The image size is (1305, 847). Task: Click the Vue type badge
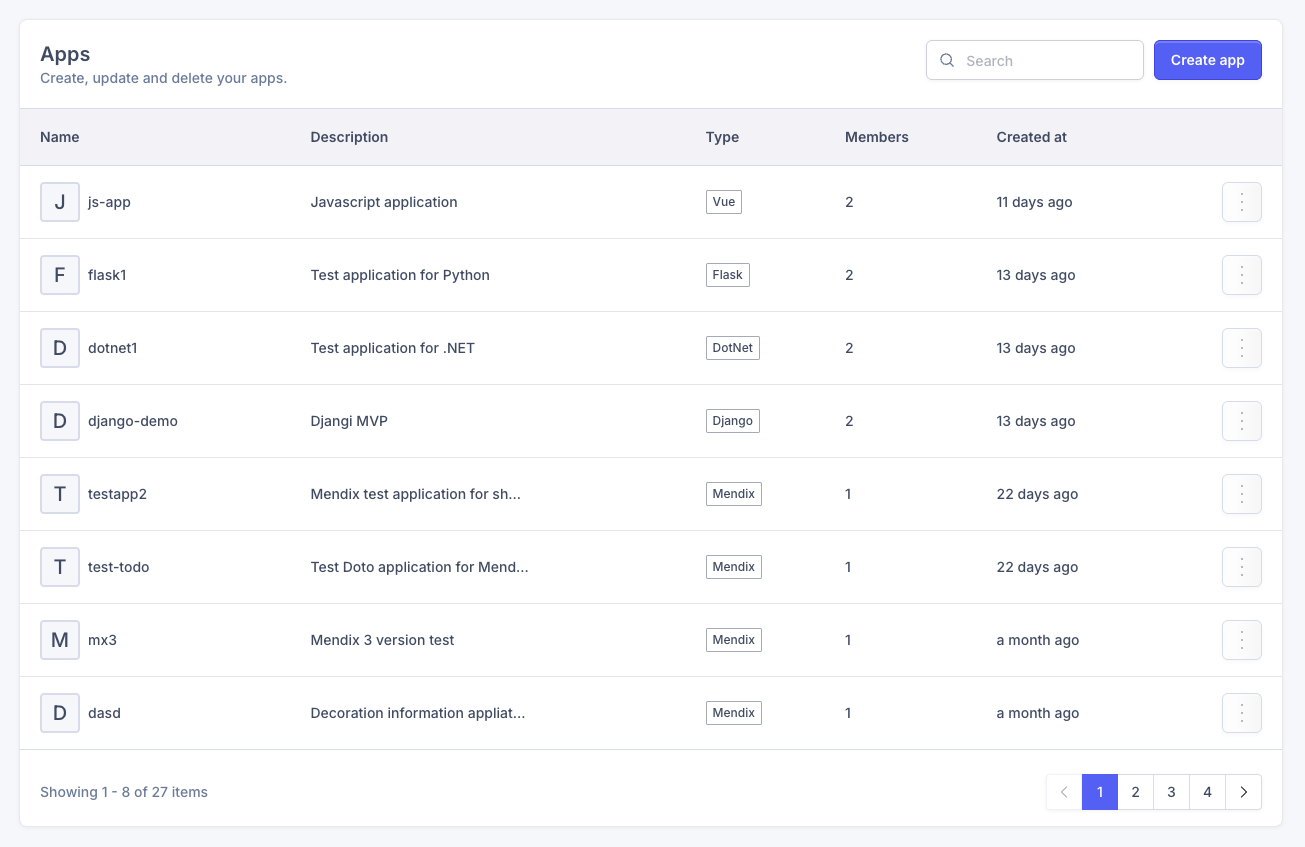point(723,202)
